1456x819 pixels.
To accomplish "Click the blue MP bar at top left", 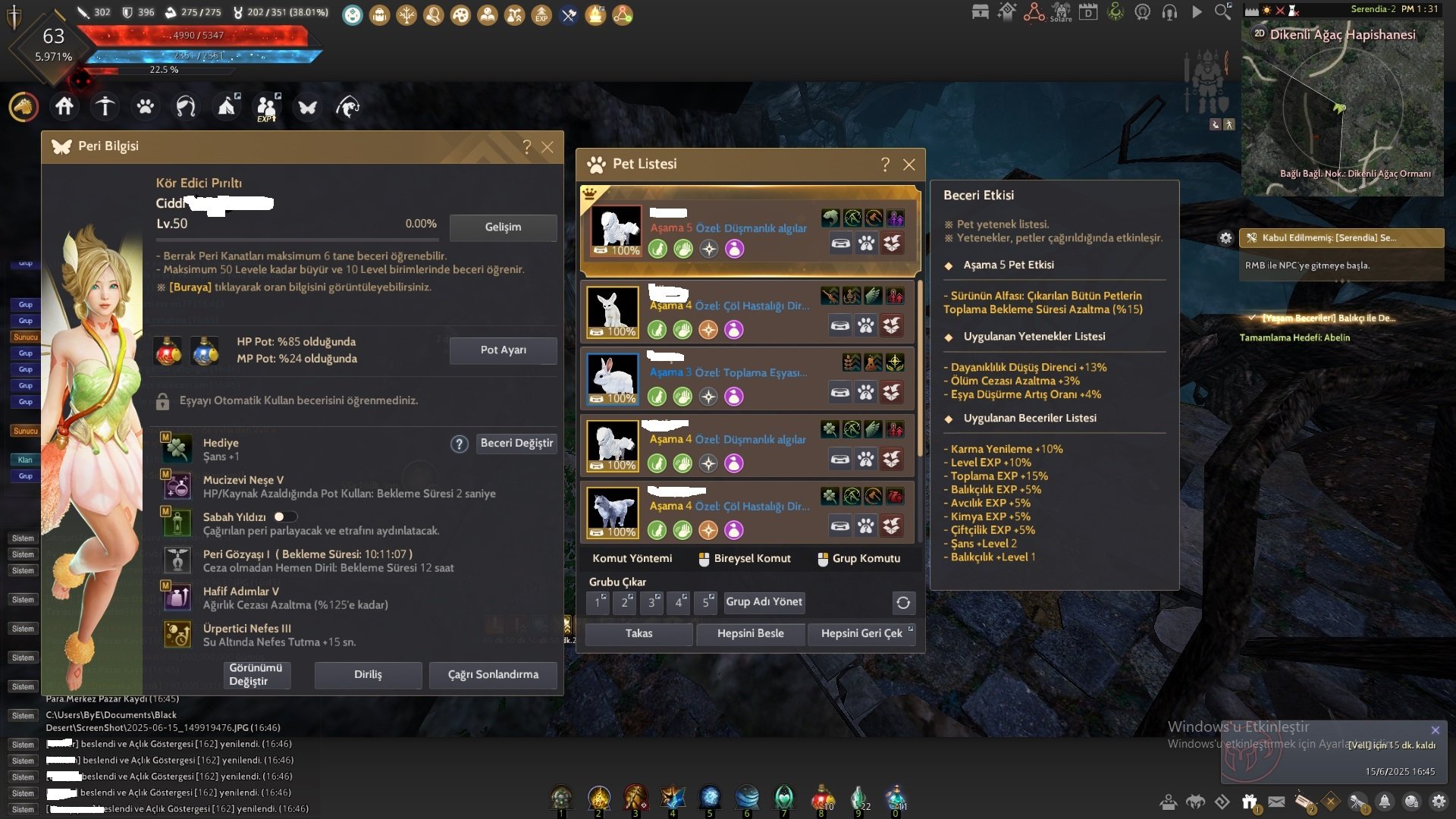I will click(x=201, y=56).
